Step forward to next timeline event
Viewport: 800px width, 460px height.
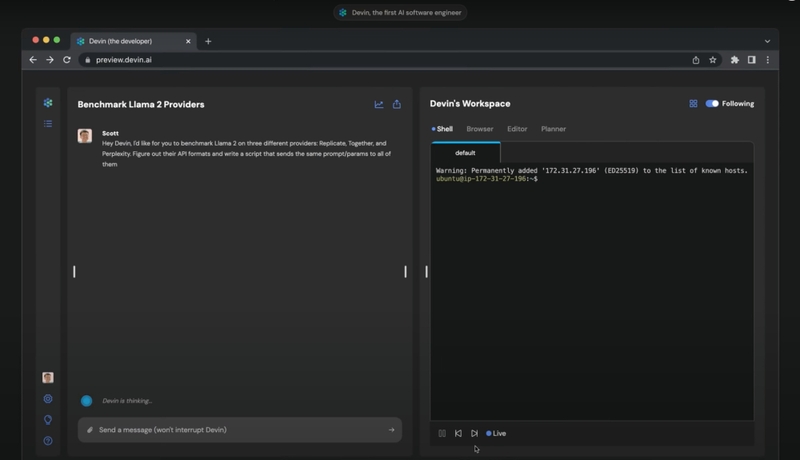(474, 433)
